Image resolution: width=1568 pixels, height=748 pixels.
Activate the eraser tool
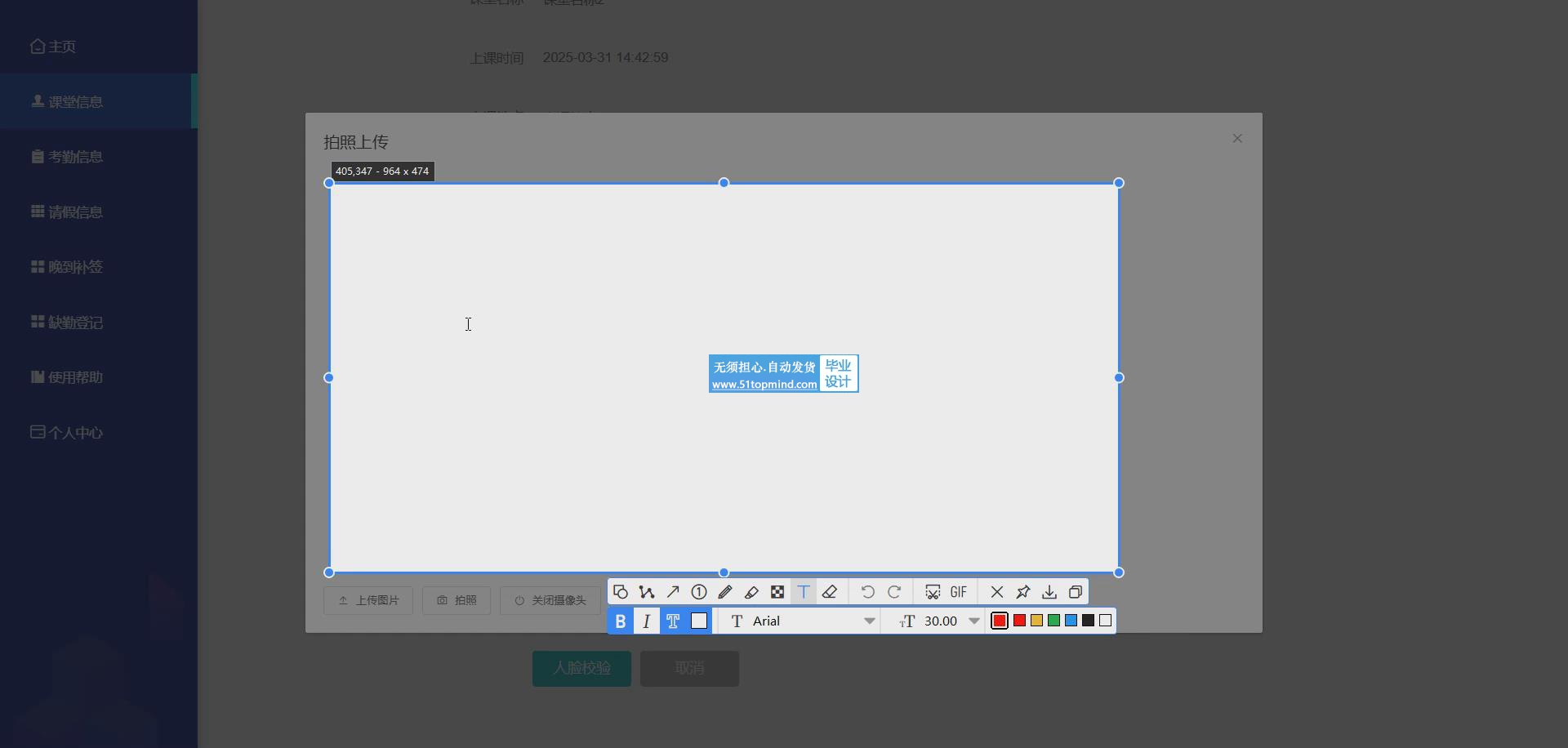(830, 592)
